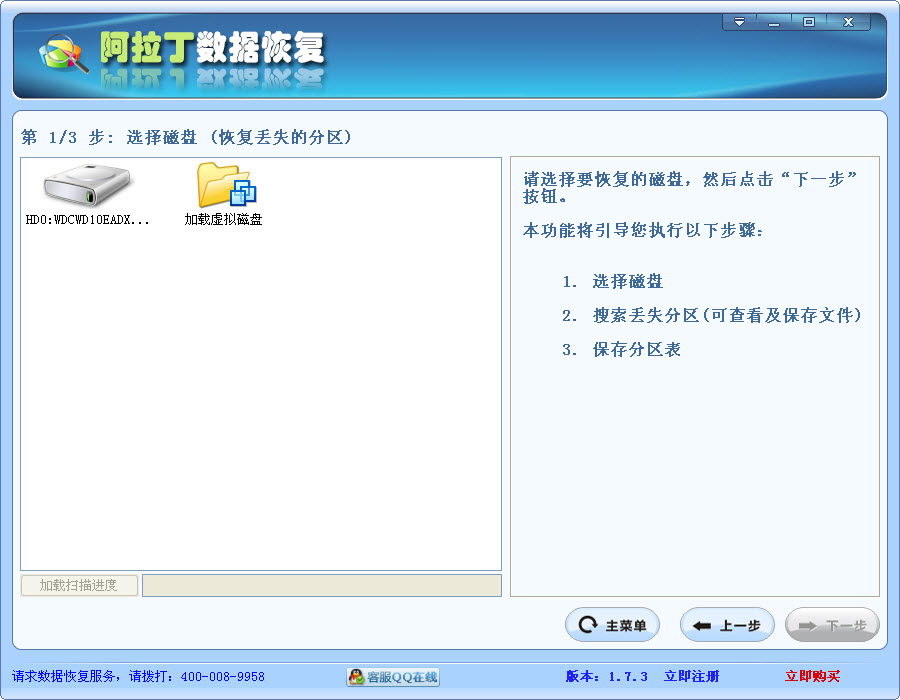Go back with the 上一步 button
Viewport: 900px width, 700px height.
tap(727, 626)
